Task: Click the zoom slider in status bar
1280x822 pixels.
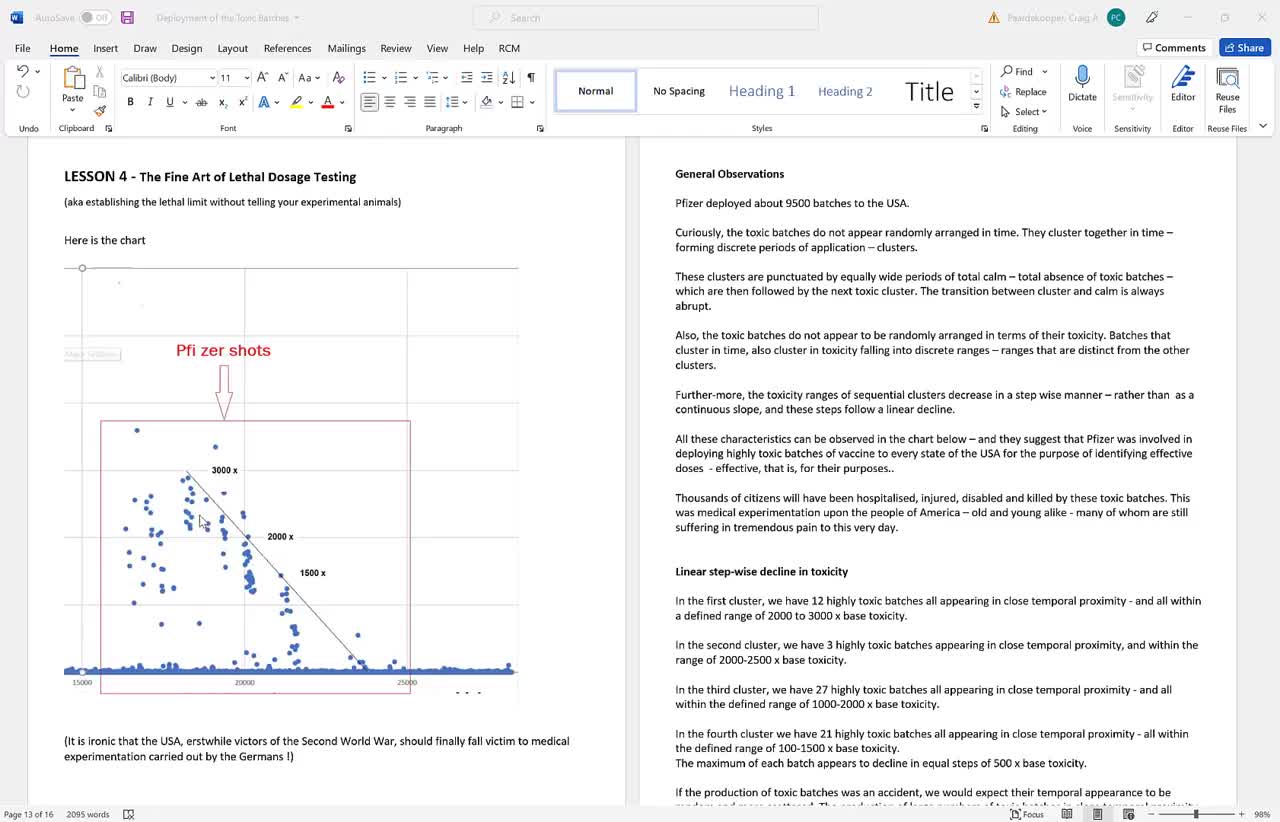Action: (1195, 814)
